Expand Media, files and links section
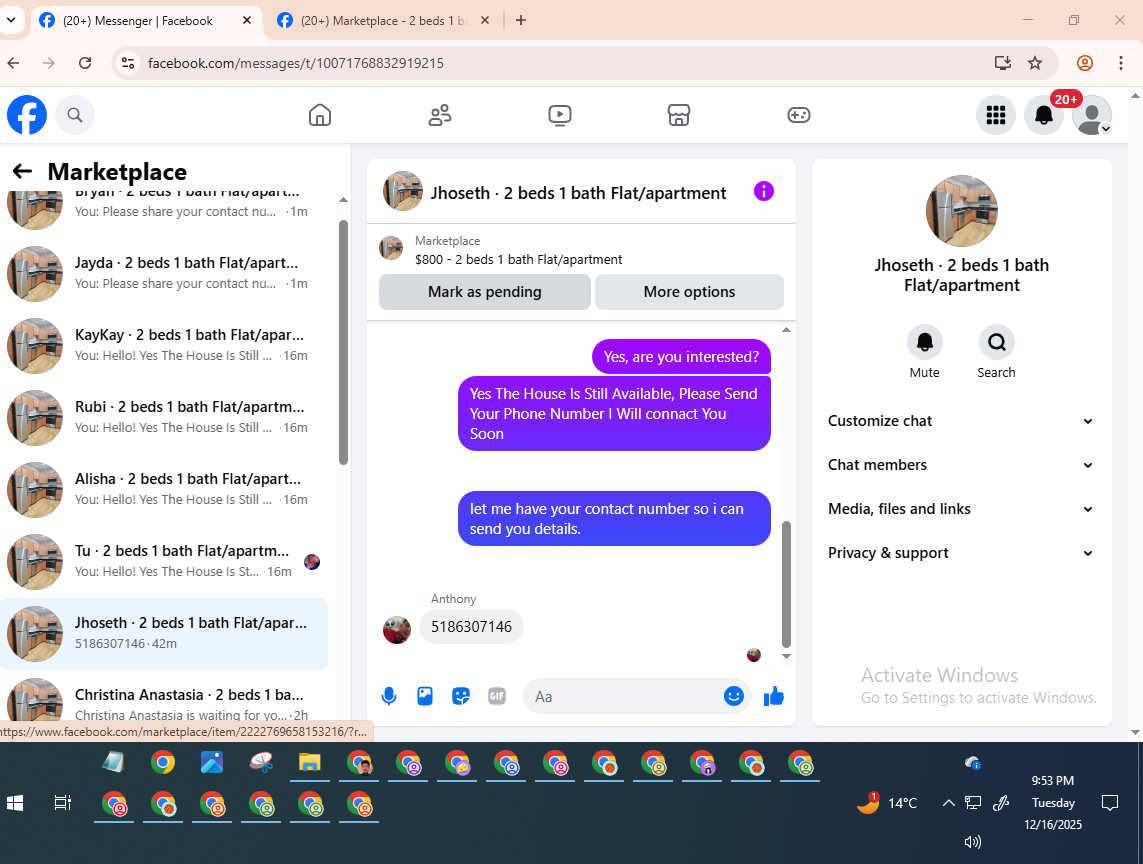 coord(961,509)
